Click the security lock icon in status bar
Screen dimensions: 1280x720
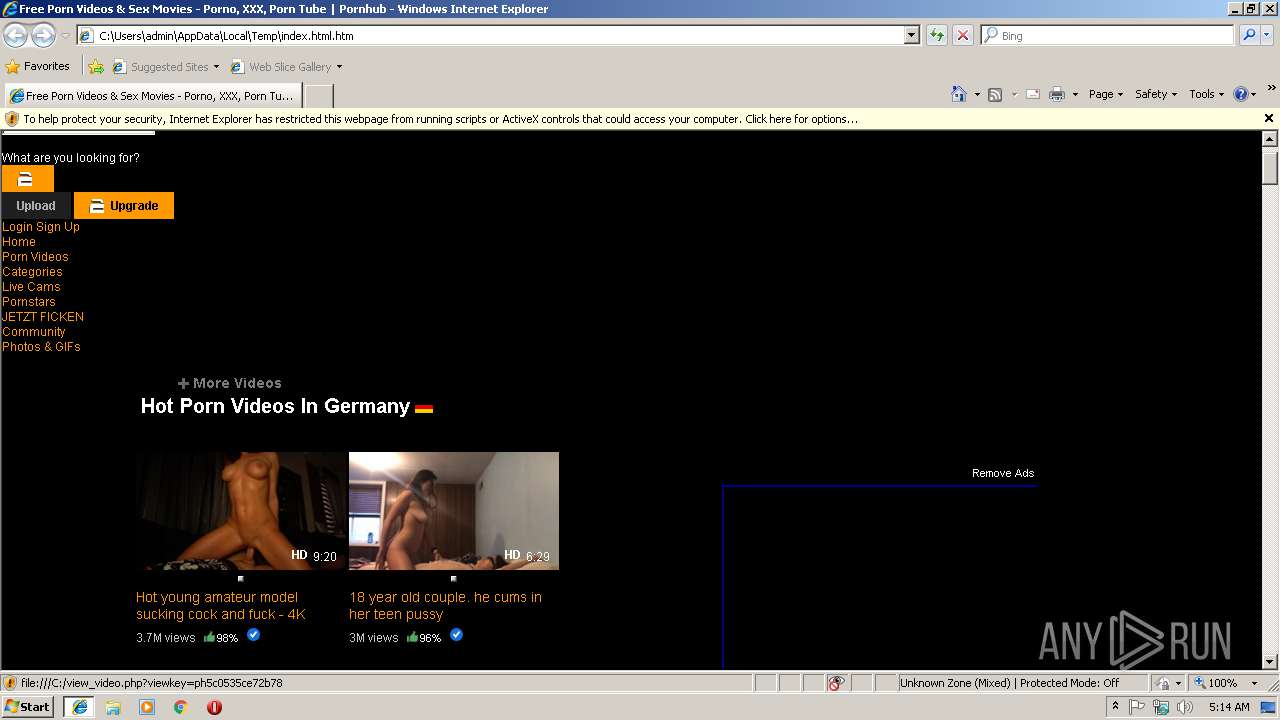click(x=1163, y=683)
